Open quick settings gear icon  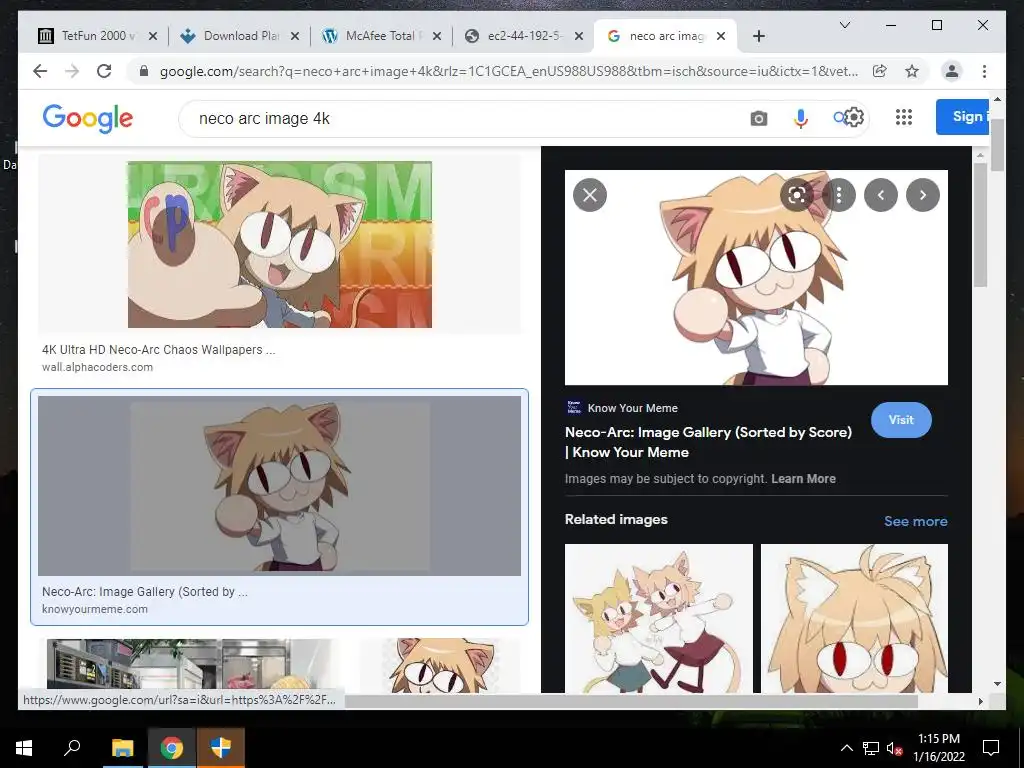click(854, 118)
